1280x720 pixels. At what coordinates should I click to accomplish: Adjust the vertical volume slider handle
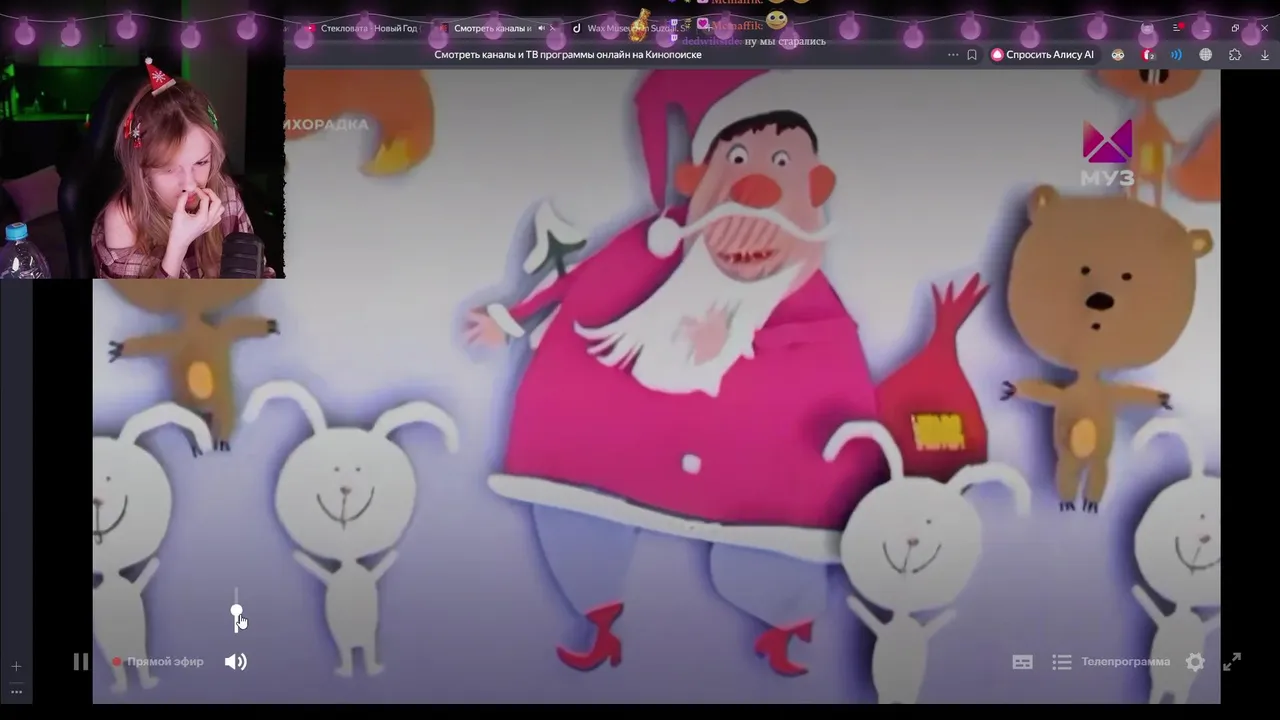(x=236, y=610)
